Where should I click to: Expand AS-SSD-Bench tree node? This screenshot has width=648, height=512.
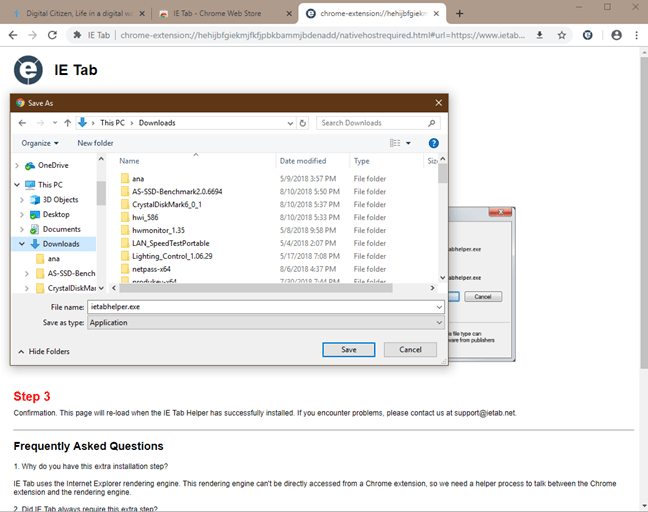tap(27, 274)
